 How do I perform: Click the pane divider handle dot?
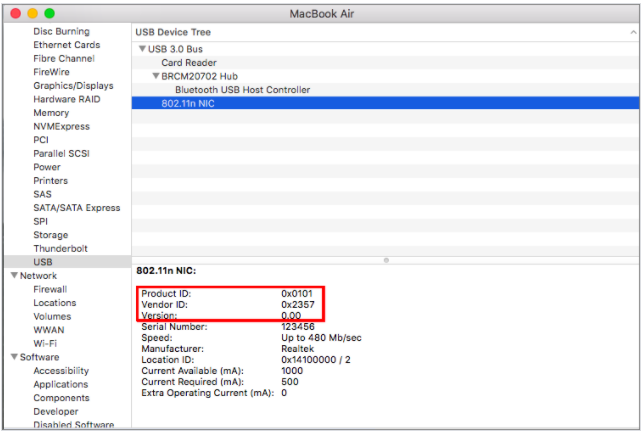tap(386, 260)
